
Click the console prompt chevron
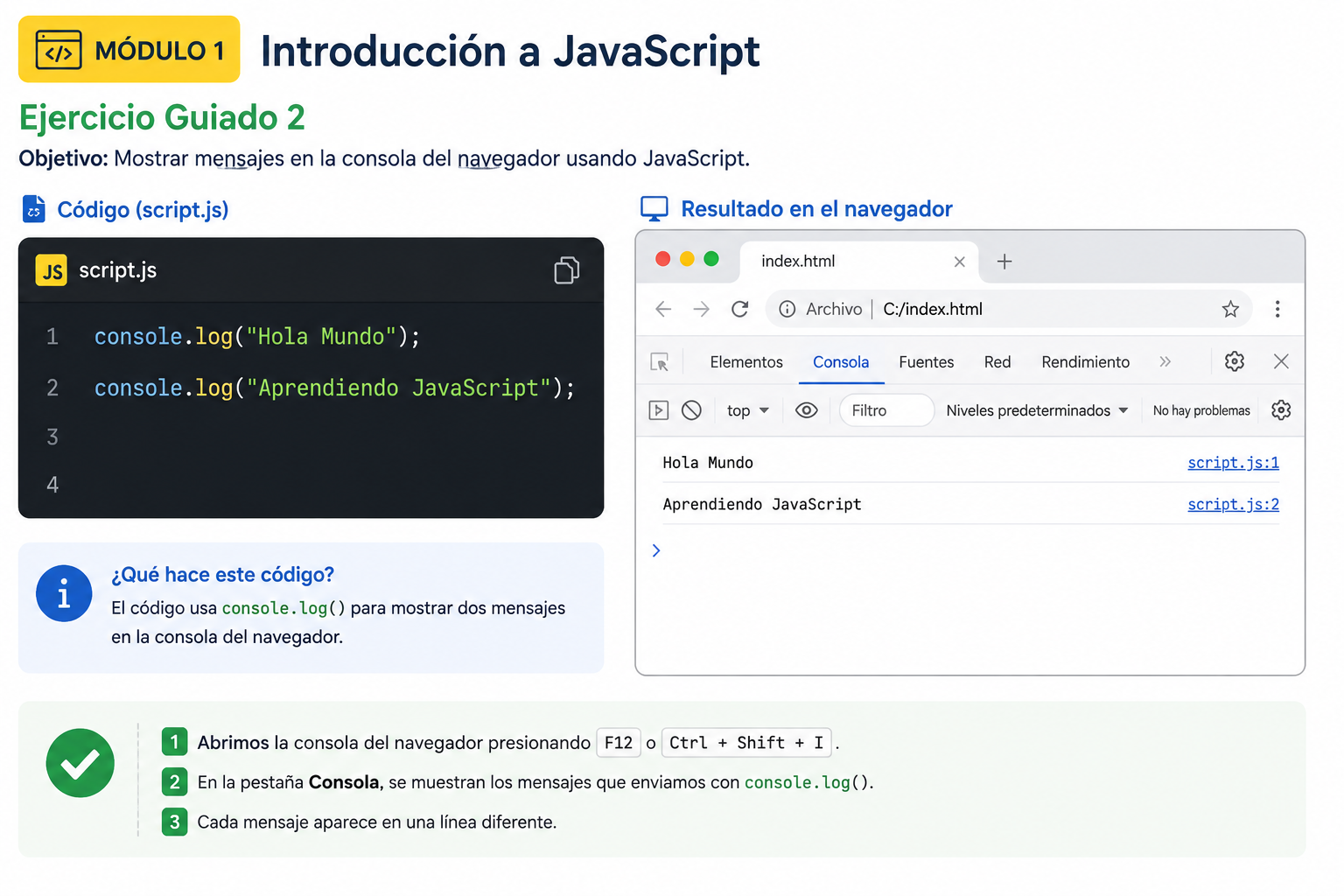656,550
